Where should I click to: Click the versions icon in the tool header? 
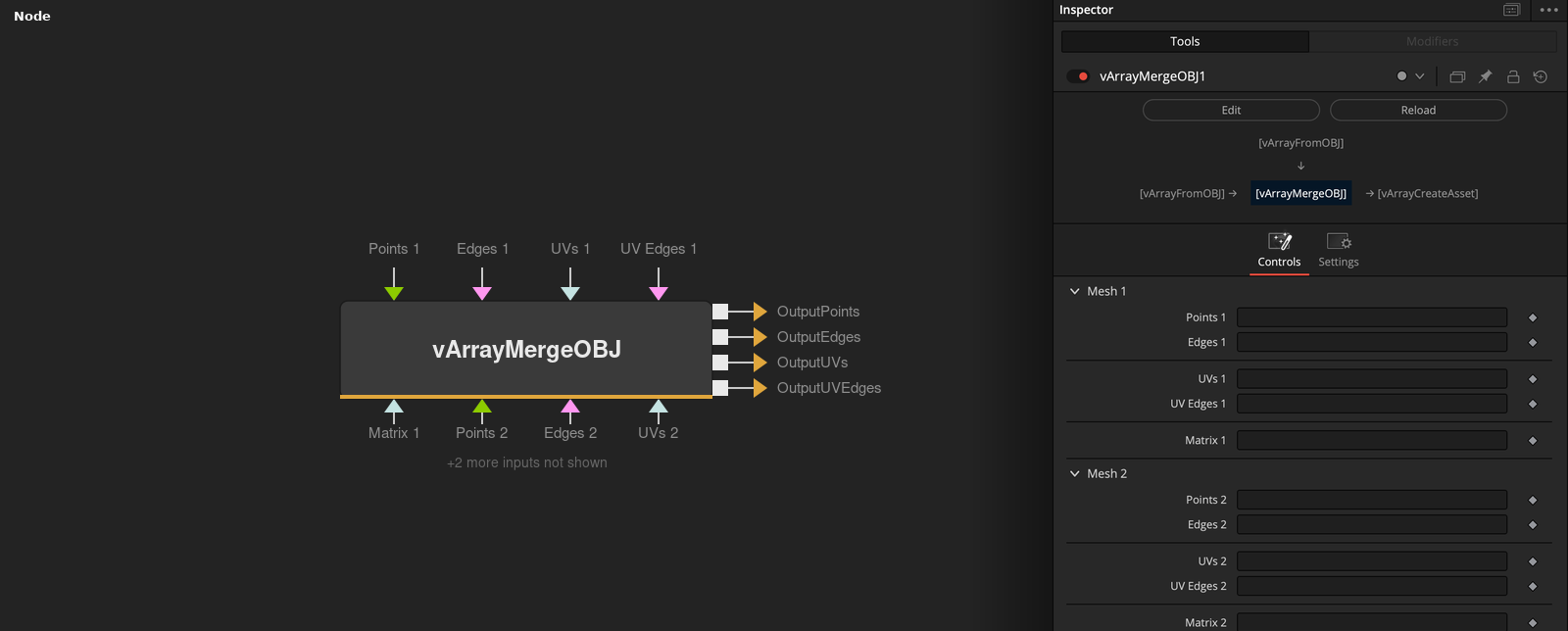pyautogui.click(x=1457, y=76)
